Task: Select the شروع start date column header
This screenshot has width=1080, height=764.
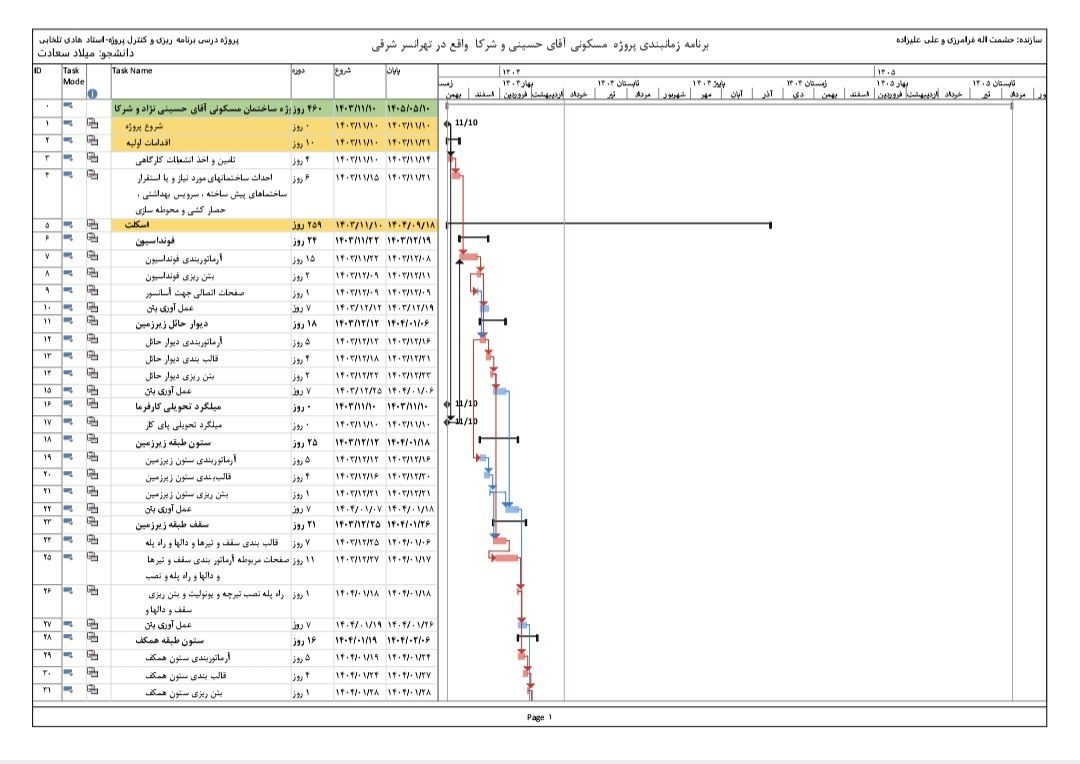Action: [344, 71]
